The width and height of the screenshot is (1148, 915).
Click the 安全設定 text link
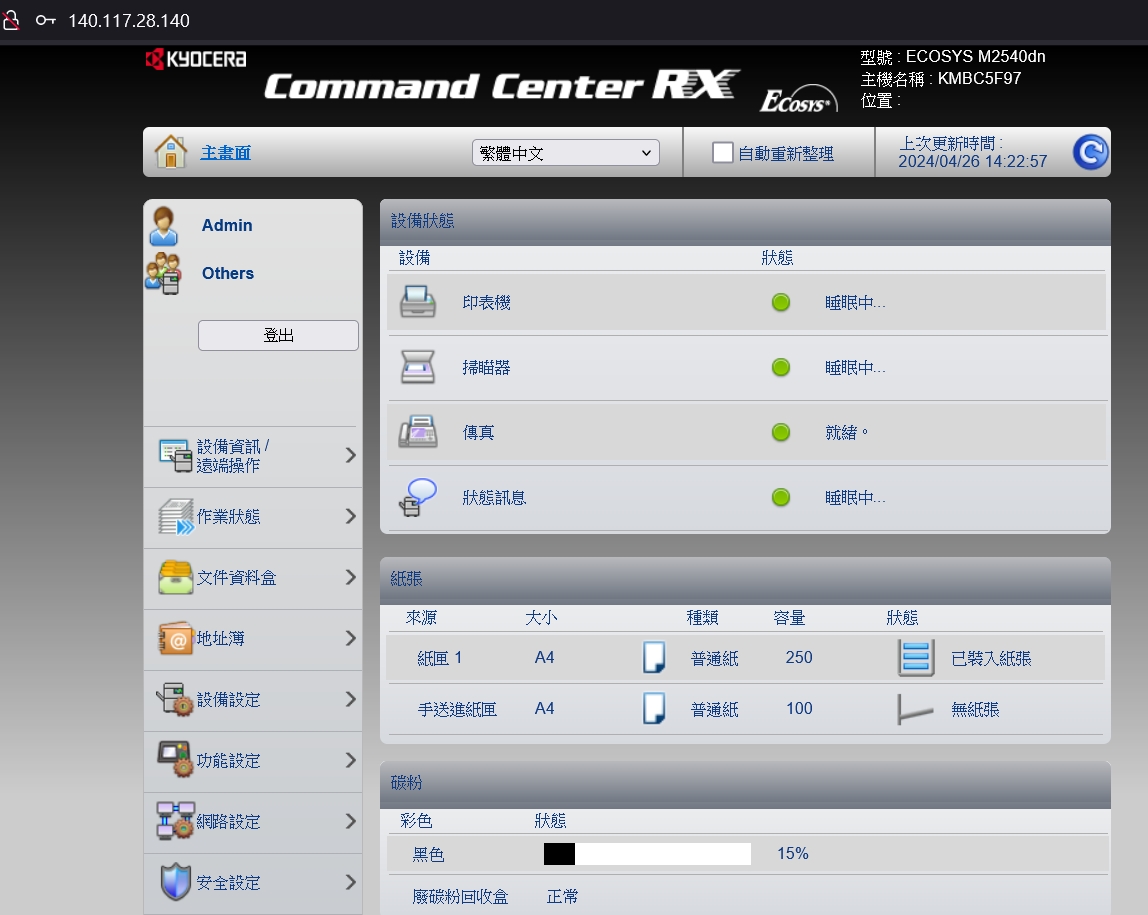[x=228, y=883]
